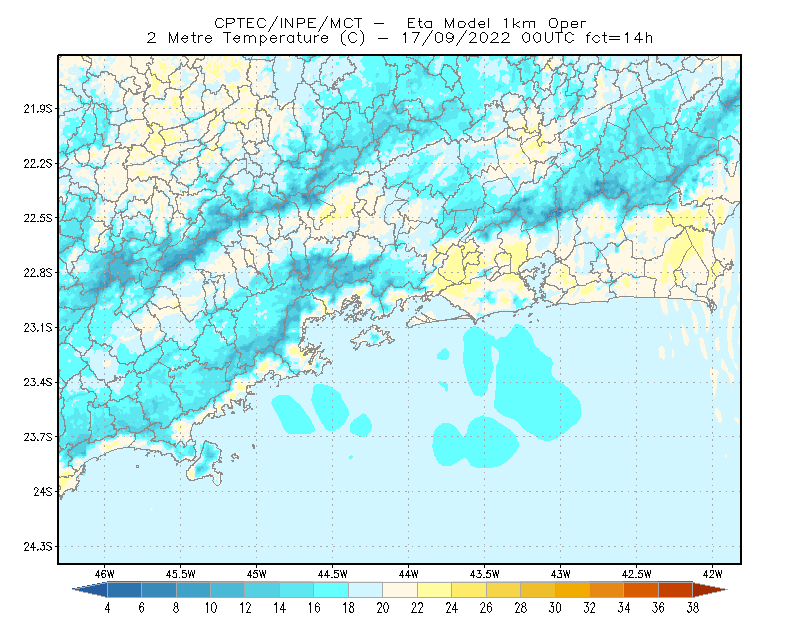Click the 44W longitude label
This screenshot has width=800, height=618.
click(x=409, y=574)
